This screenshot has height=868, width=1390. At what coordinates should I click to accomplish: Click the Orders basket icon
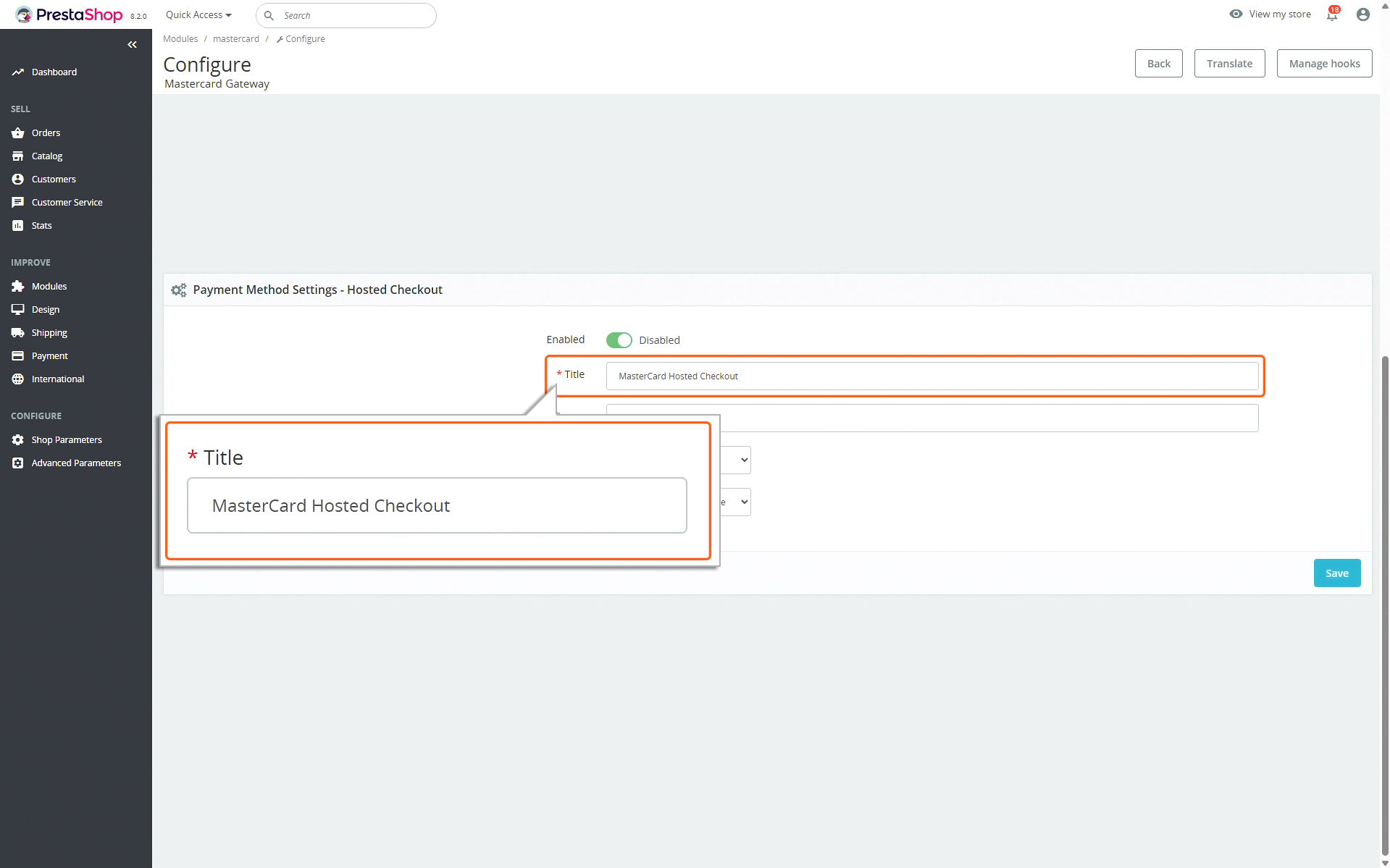pyautogui.click(x=18, y=133)
